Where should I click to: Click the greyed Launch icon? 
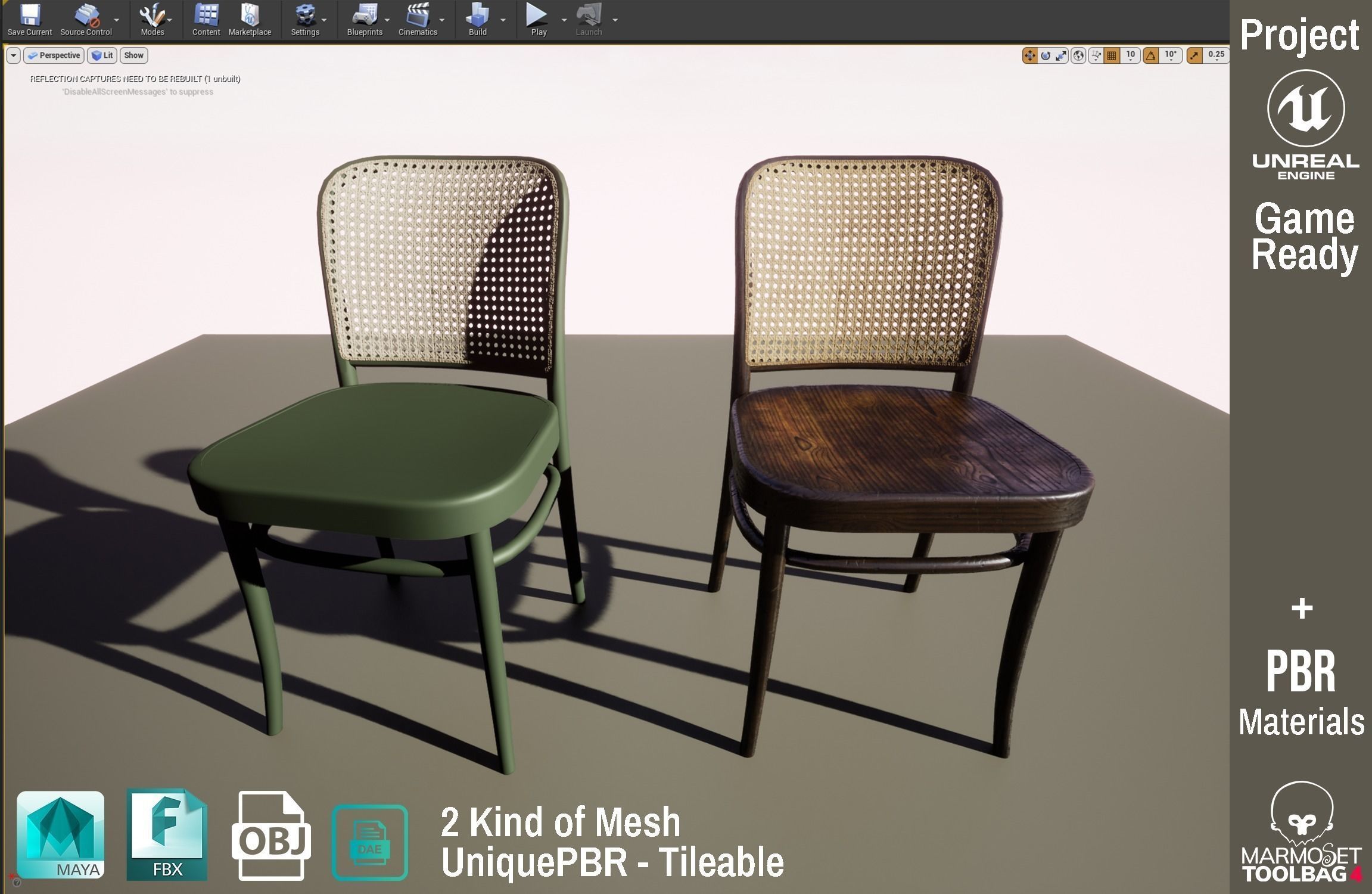click(589, 15)
